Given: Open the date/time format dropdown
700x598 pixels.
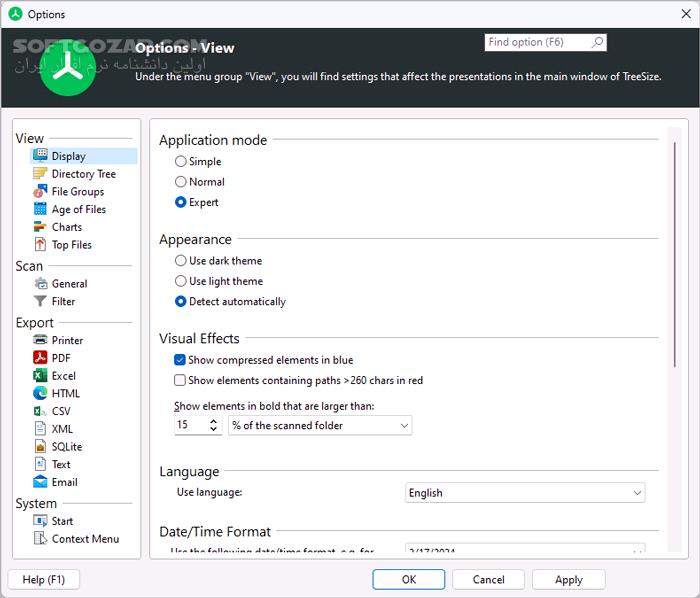Looking at the screenshot, I should tap(525, 548).
